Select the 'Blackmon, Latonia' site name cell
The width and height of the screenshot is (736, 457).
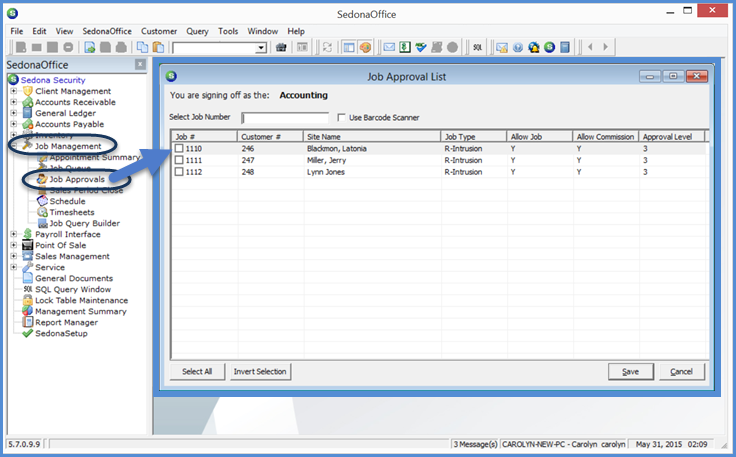(x=337, y=148)
